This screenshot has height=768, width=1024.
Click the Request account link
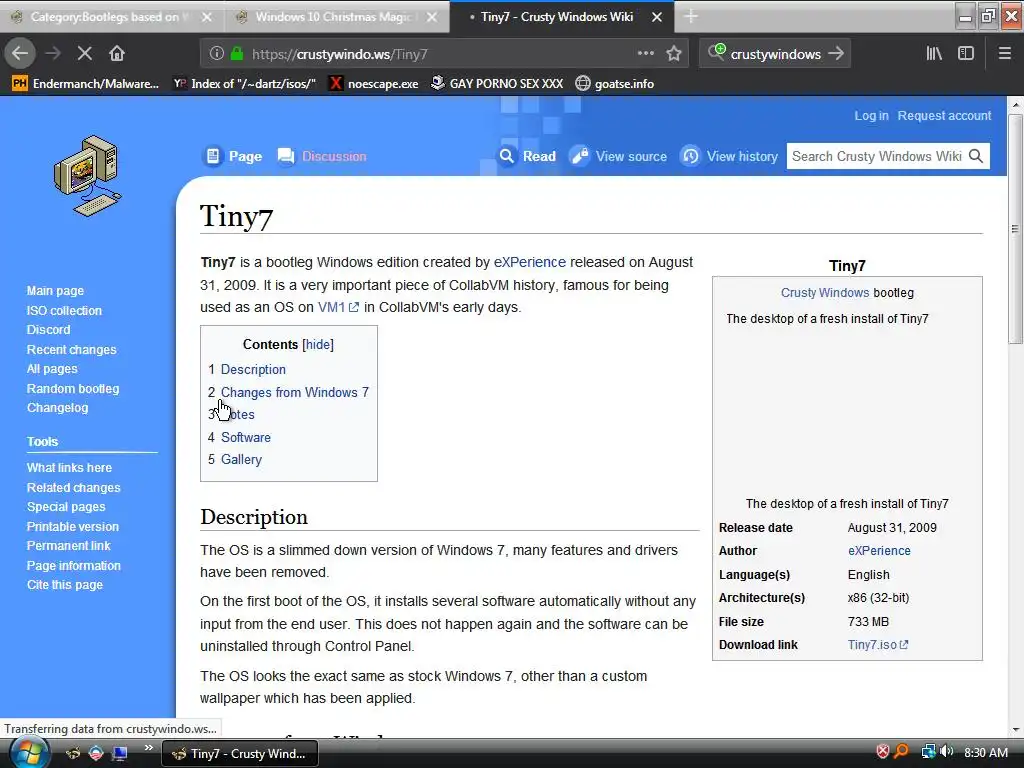pyautogui.click(x=944, y=116)
